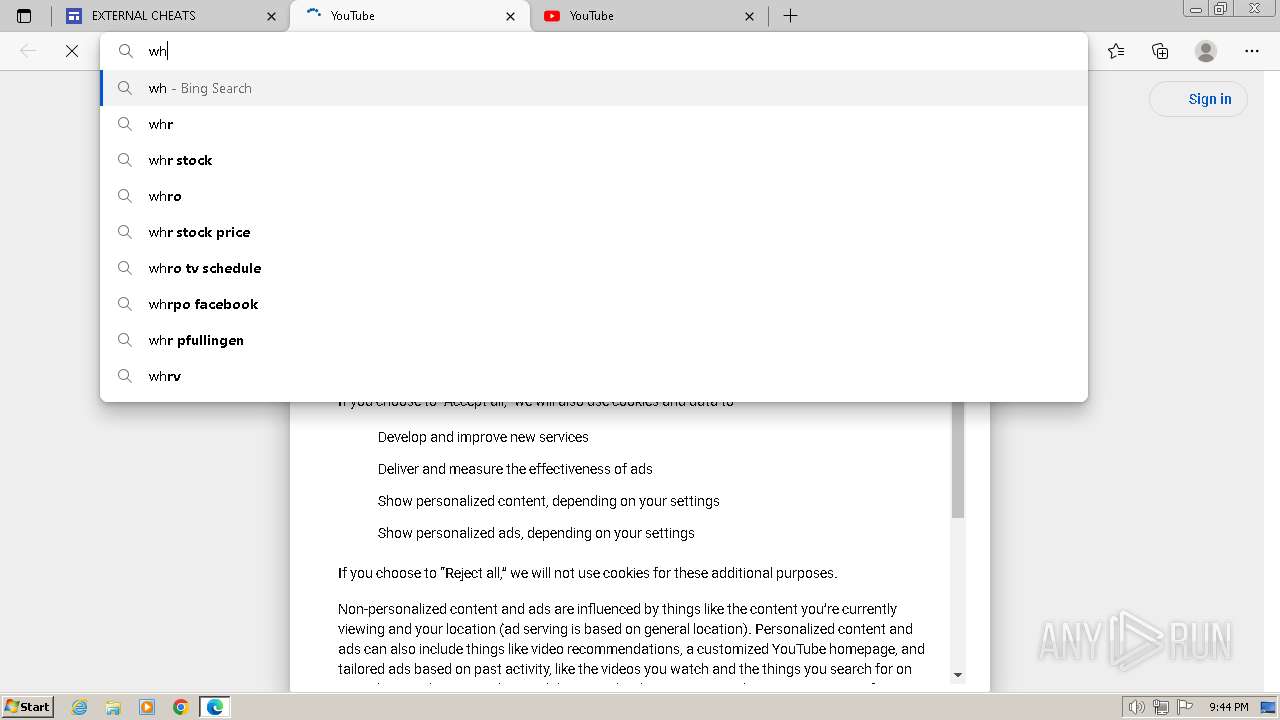This screenshot has width=1280, height=720.
Task: Pick the 'whr stock price' suggestion
Action: coord(594,232)
